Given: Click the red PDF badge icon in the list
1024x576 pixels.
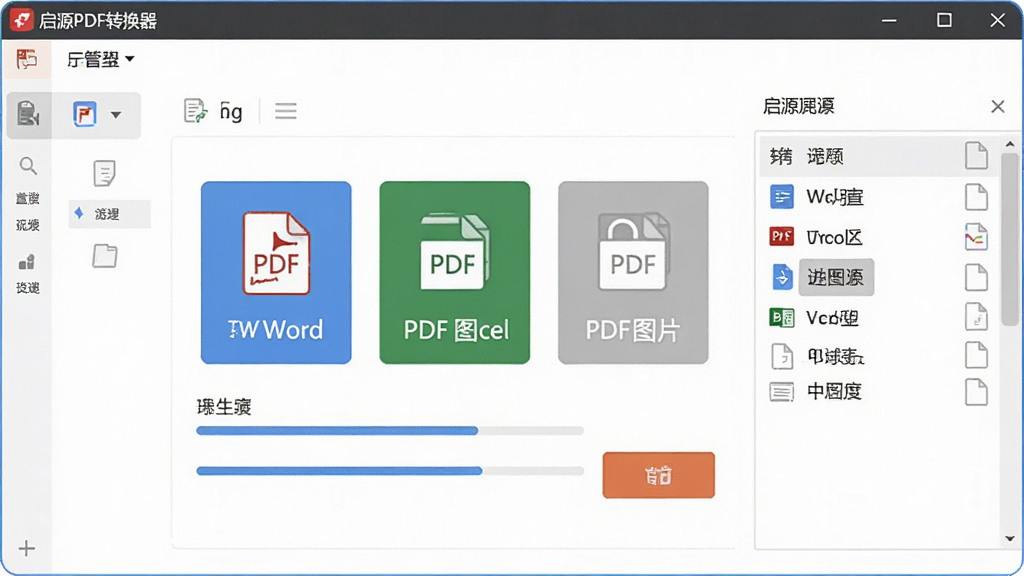Looking at the screenshot, I should click(x=782, y=236).
